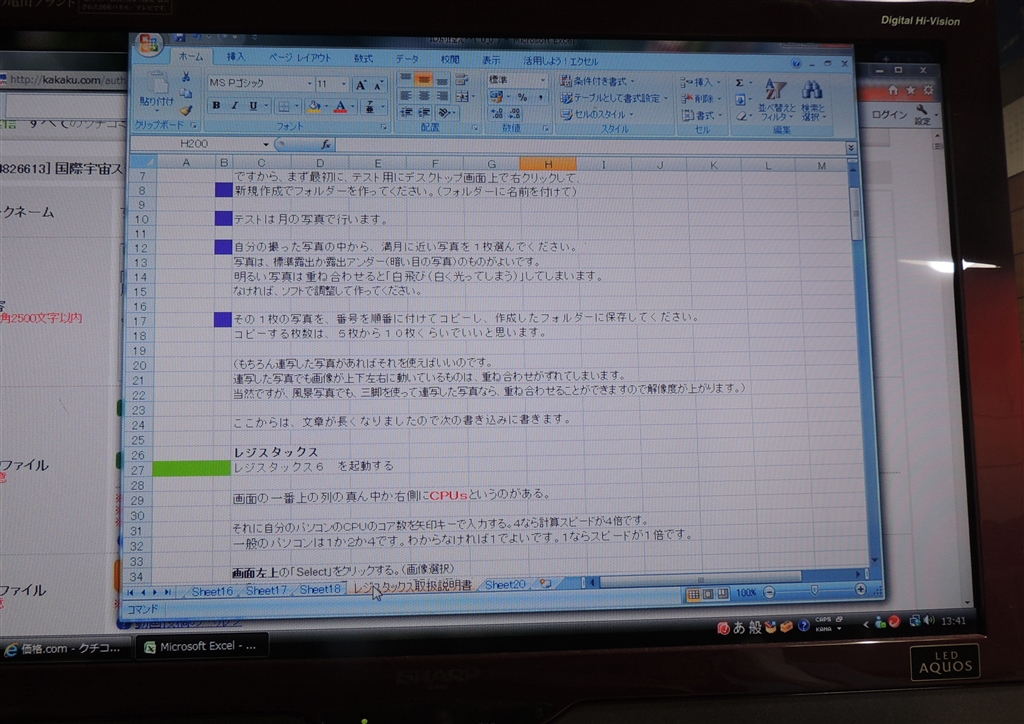Click the Name Box showing H200
Screen dimensions: 1024x724
(194, 144)
